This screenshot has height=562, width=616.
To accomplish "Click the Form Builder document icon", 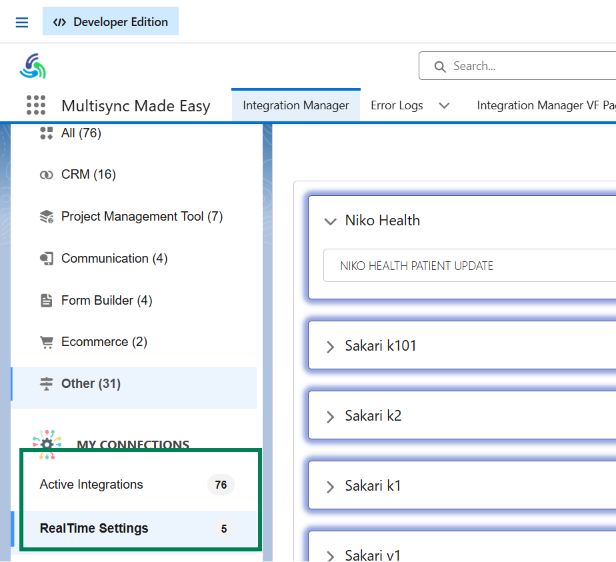I will click(x=46, y=300).
